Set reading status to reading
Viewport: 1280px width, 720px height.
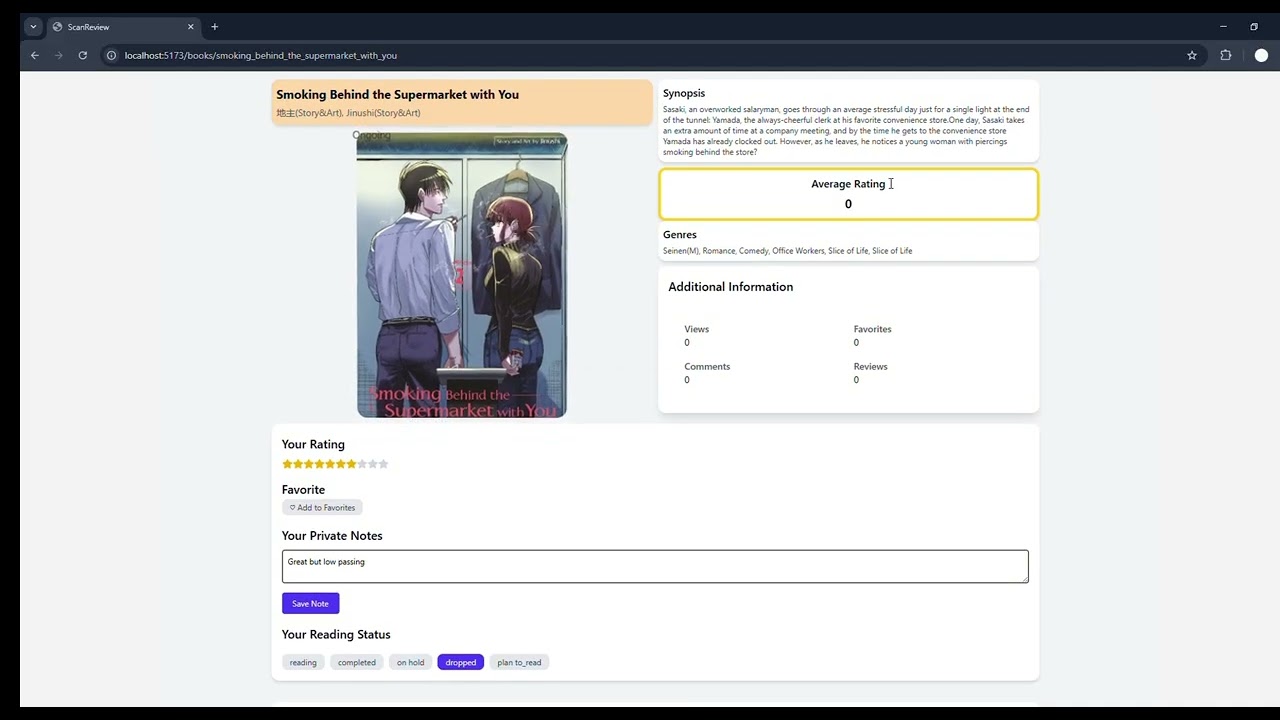(303, 662)
